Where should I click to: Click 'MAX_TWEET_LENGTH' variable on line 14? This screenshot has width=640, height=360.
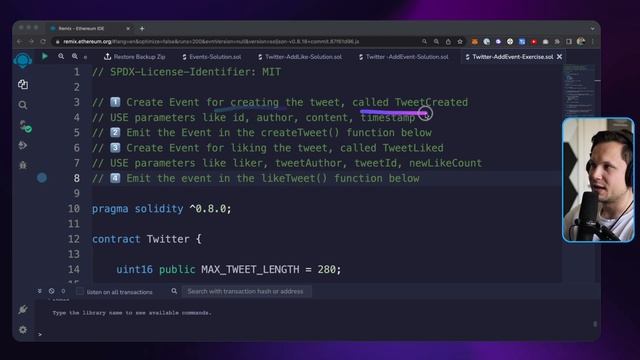250,270
